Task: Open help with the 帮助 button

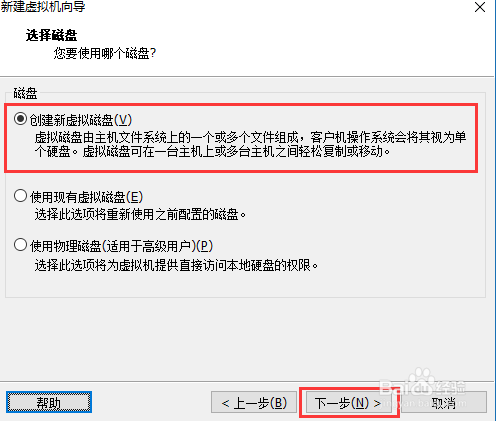Action: tap(49, 402)
